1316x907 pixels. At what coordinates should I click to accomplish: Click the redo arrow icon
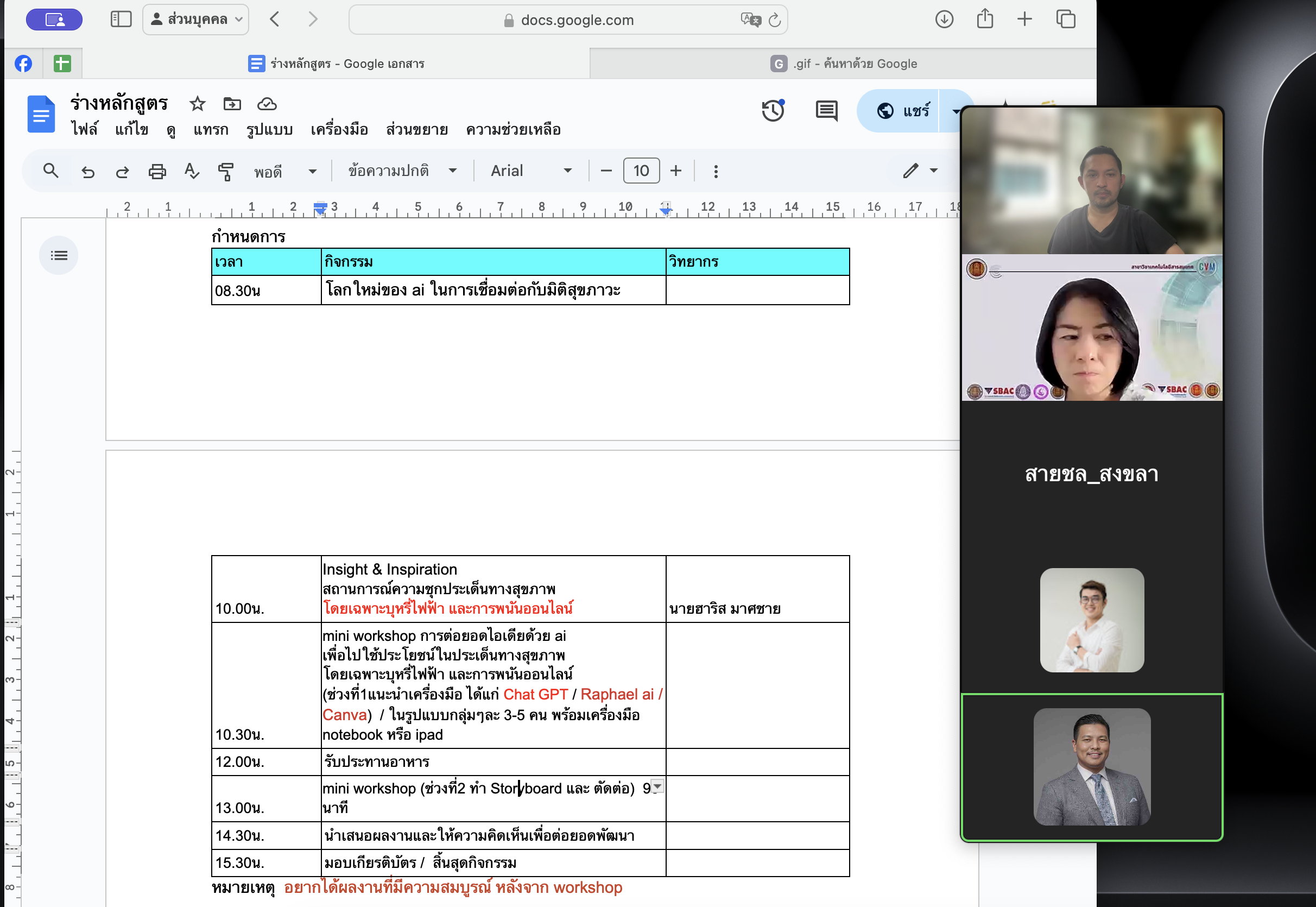[122, 171]
